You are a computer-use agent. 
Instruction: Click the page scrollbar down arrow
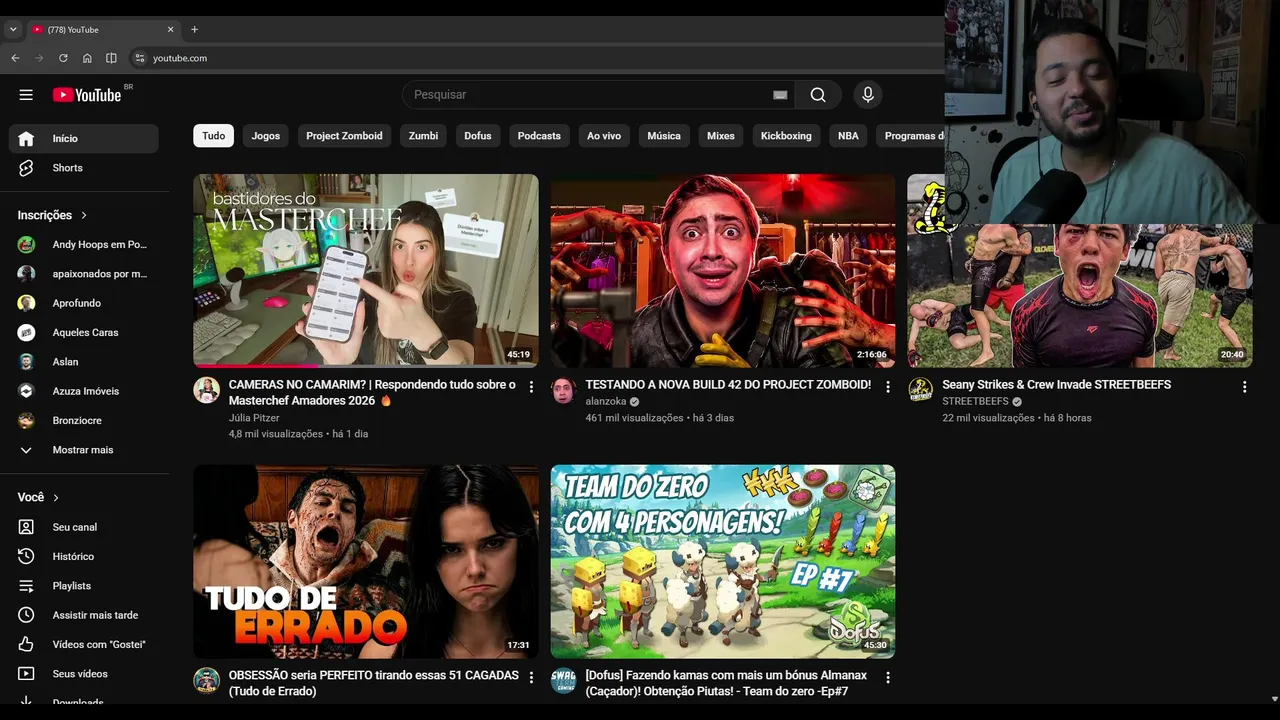coord(1273,698)
